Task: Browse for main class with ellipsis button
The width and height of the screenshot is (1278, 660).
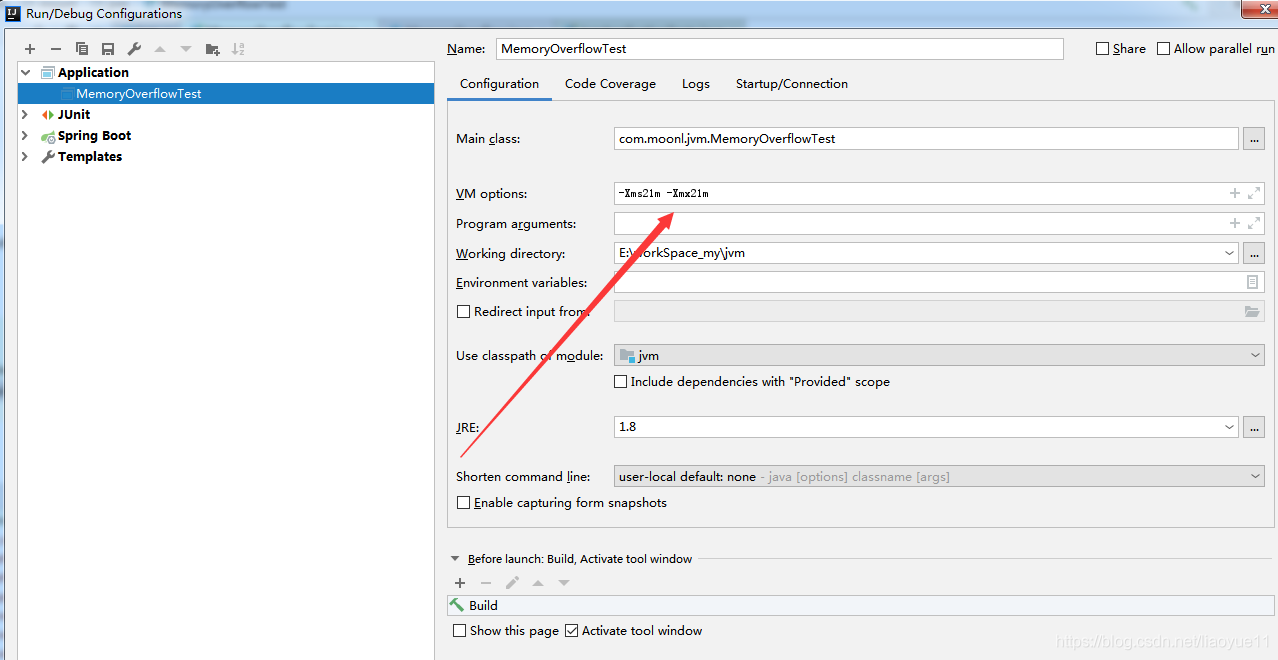Action: 1254,139
